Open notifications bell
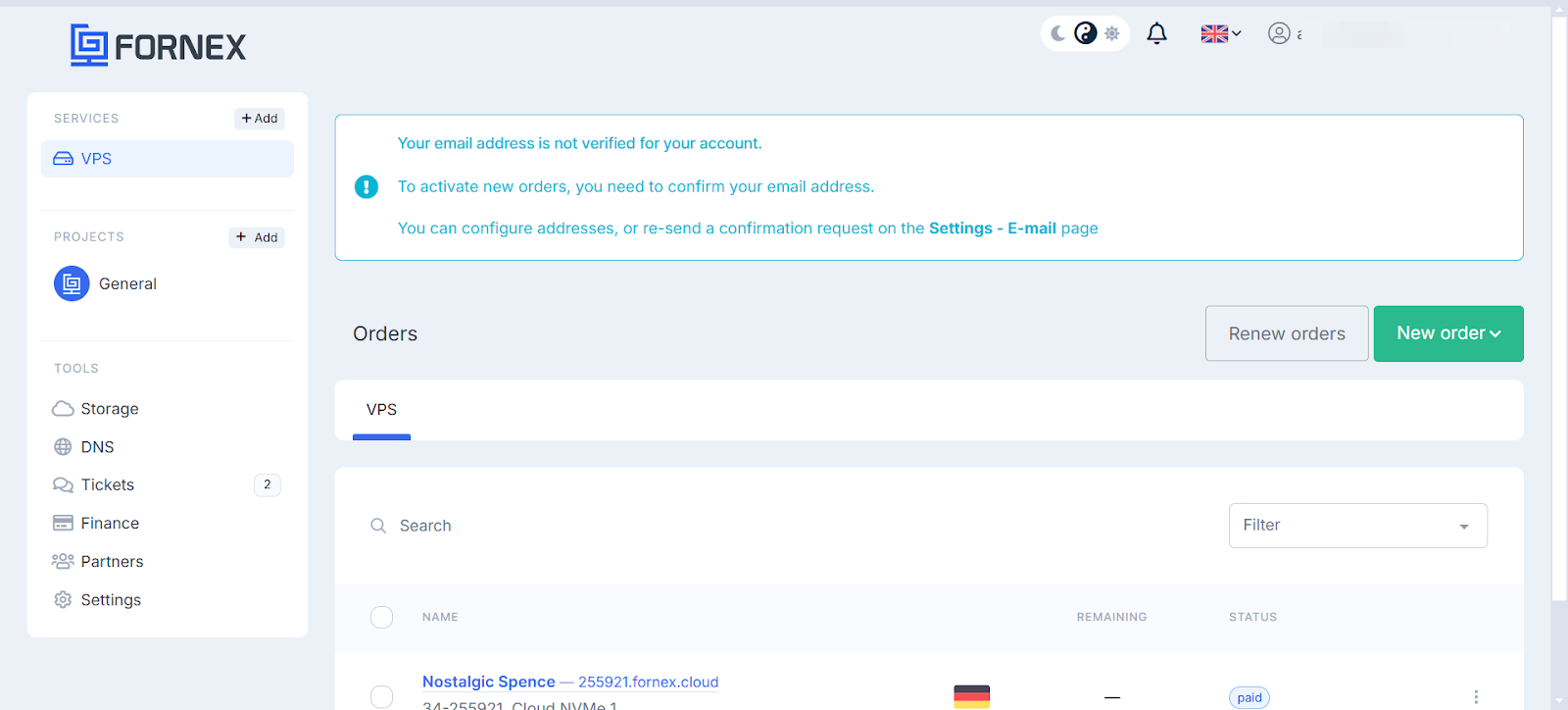The height and width of the screenshot is (710, 1568). click(x=1157, y=33)
